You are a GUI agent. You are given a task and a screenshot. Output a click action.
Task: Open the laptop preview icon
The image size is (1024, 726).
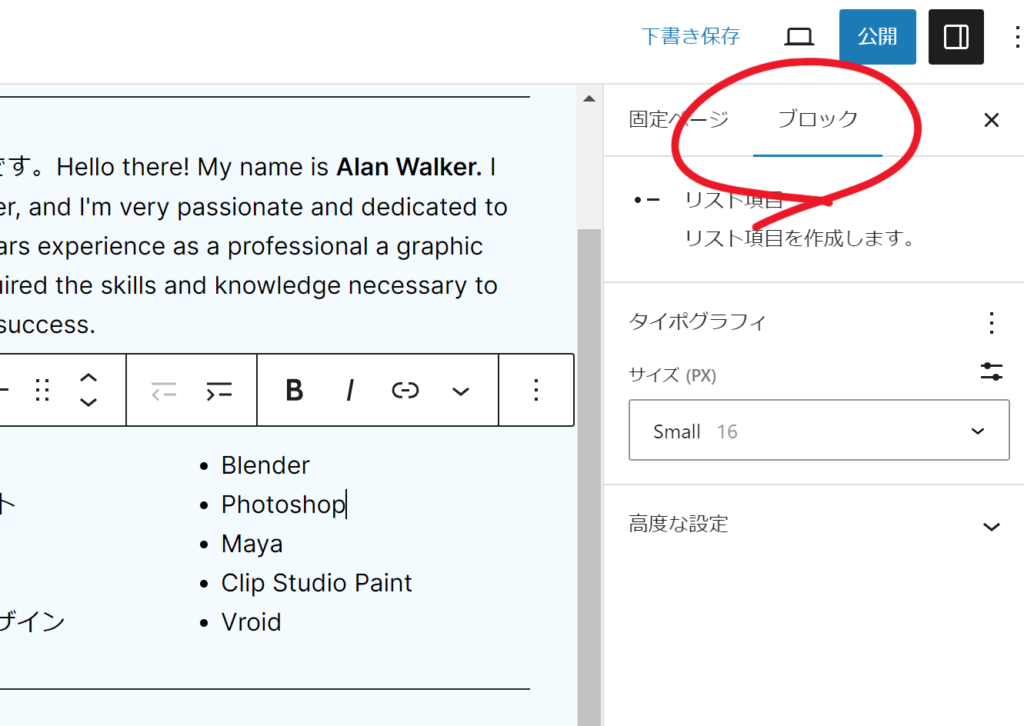[798, 37]
